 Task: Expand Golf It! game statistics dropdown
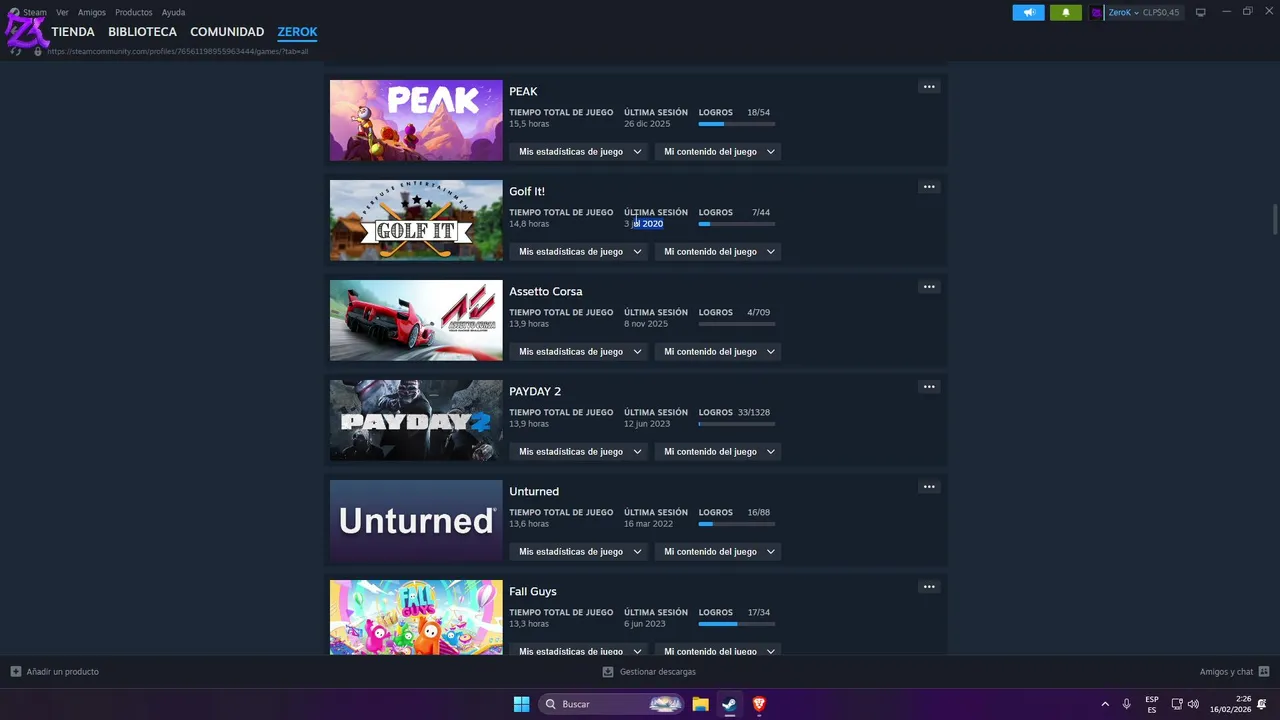[580, 252]
